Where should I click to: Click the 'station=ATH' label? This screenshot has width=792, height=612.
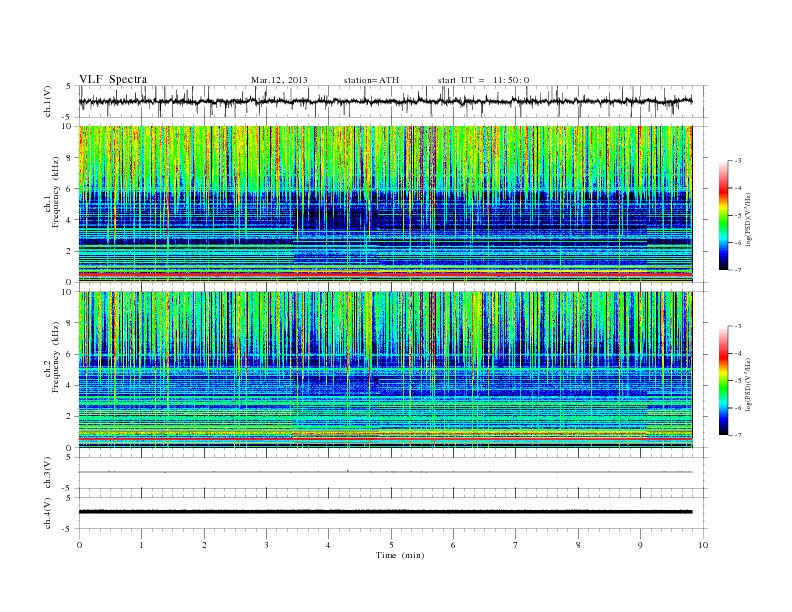click(371, 80)
